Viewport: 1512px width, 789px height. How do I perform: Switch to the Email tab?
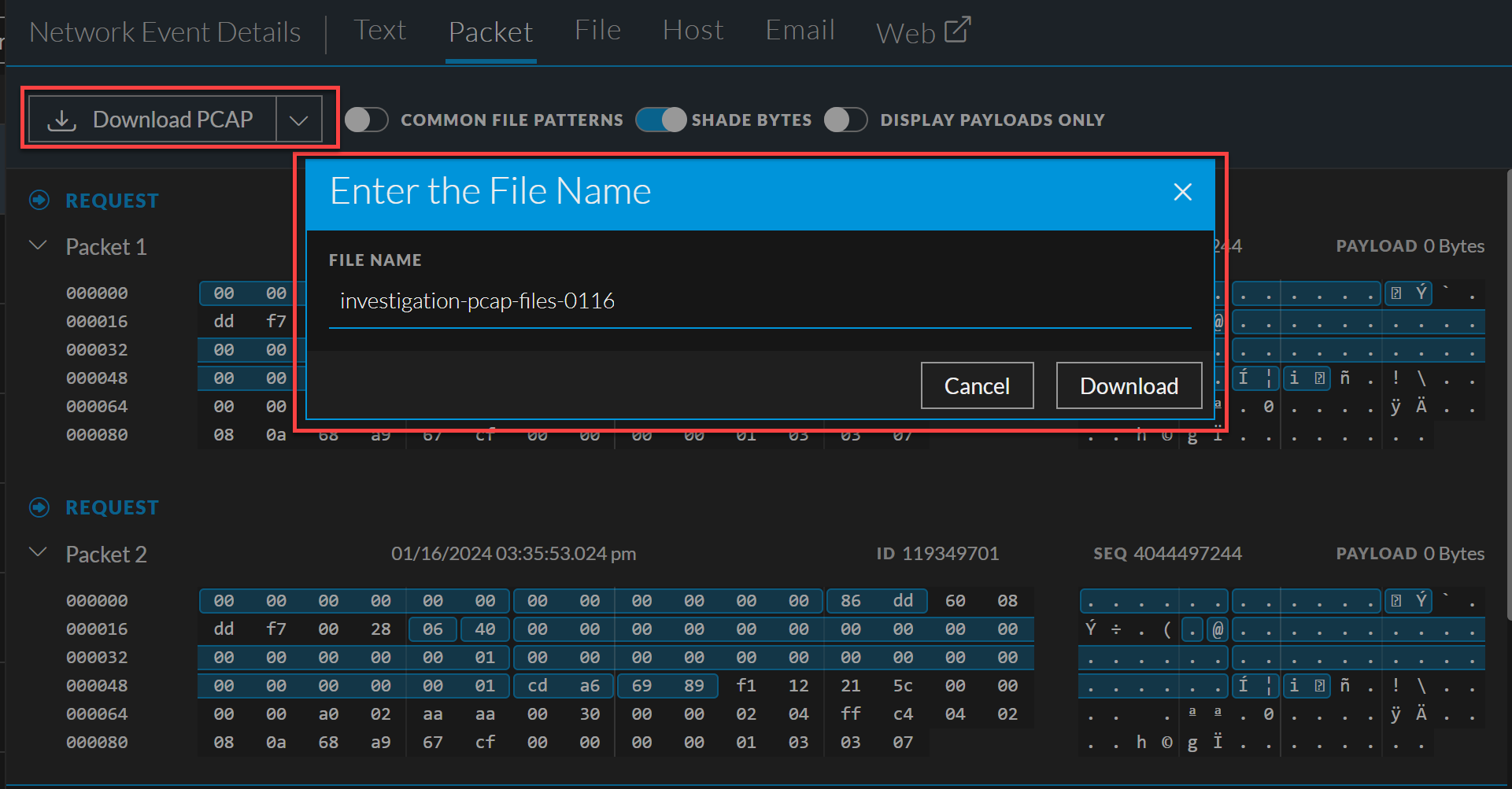[x=800, y=30]
